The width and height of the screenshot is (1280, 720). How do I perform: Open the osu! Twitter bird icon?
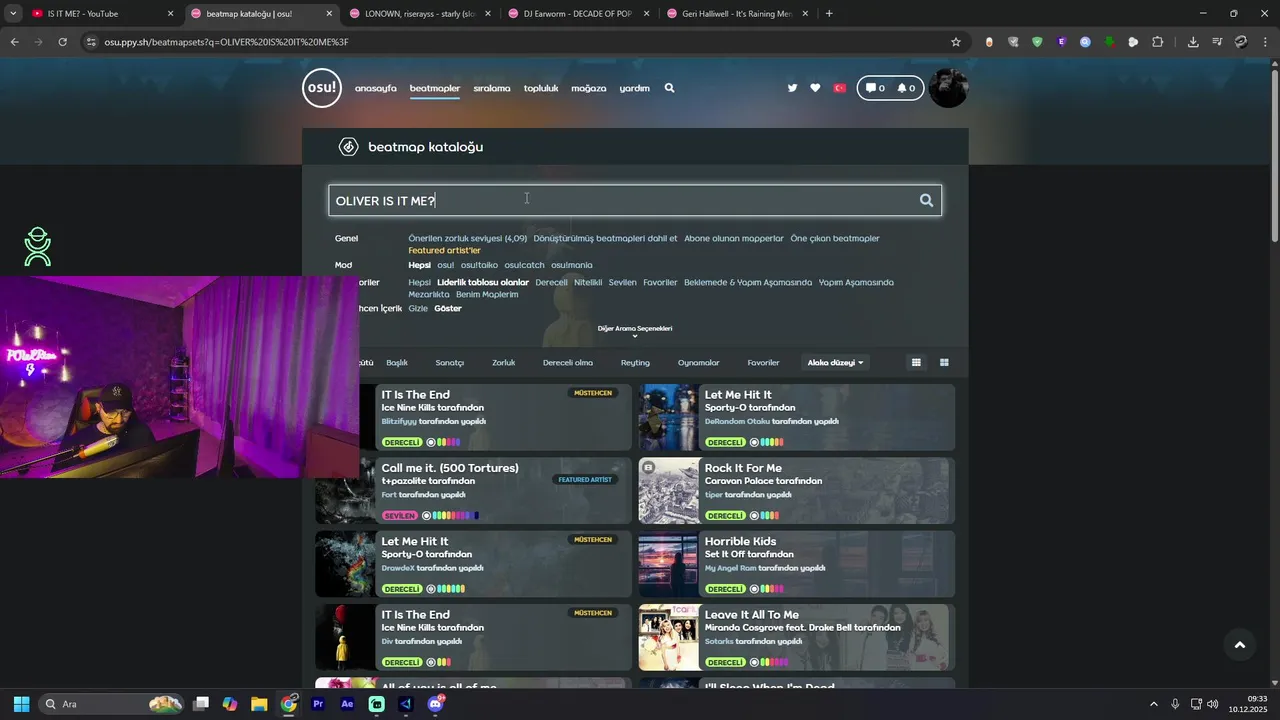(792, 88)
